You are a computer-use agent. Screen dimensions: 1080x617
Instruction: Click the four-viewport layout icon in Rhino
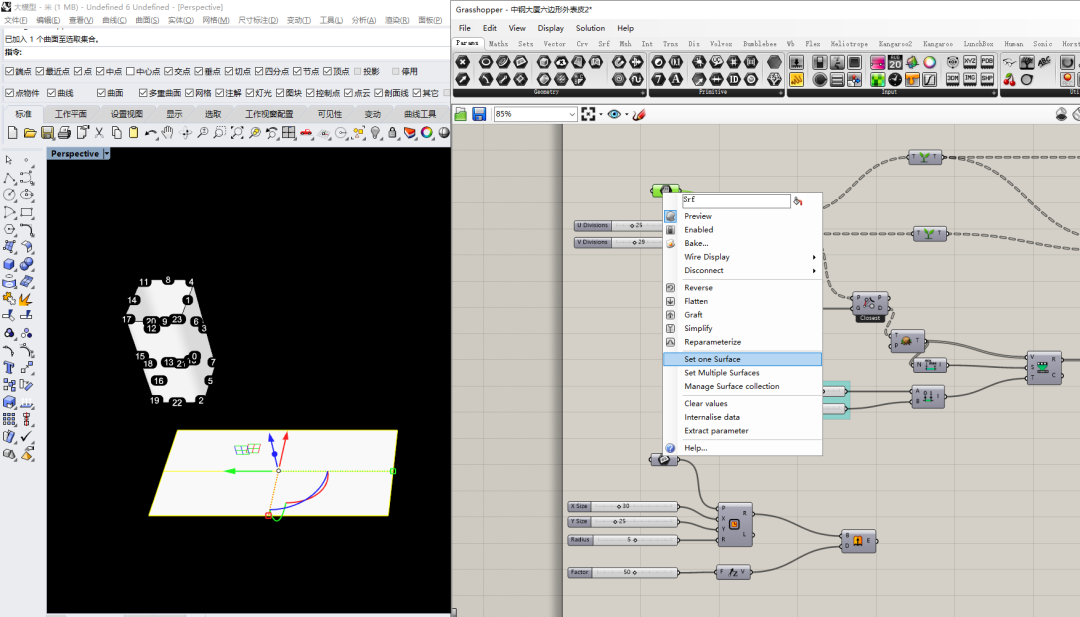(289, 132)
